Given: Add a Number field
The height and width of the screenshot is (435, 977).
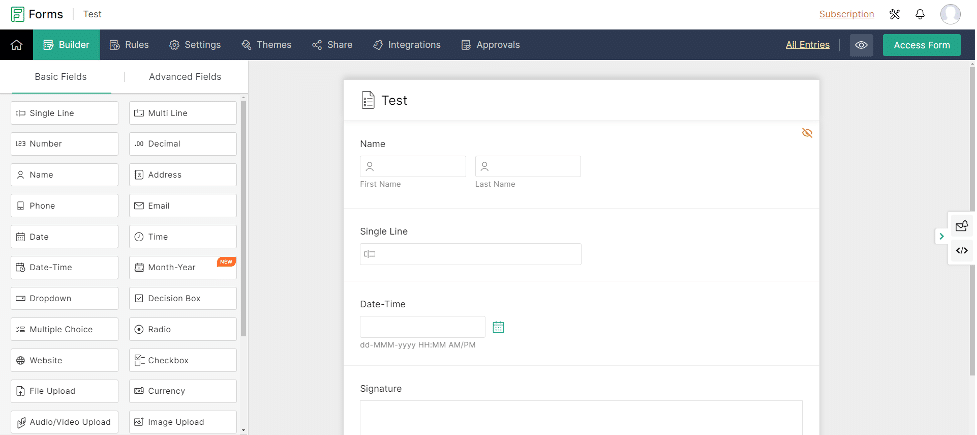Looking at the screenshot, I should click(x=64, y=143).
